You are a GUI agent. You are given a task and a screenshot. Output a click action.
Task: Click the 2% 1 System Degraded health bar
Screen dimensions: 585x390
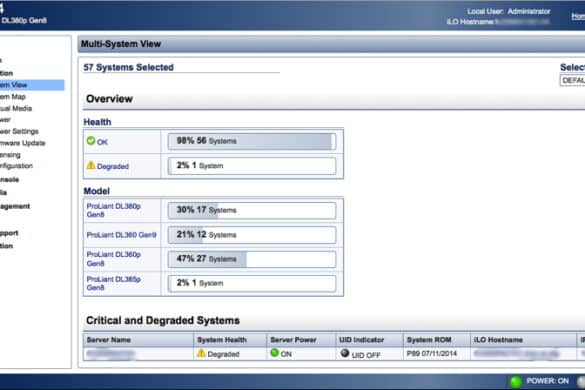(x=252, y=166)
